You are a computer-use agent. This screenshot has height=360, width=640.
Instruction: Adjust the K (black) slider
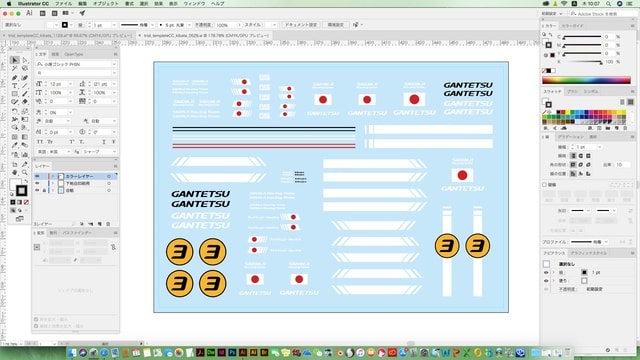[x=582, y=62]
